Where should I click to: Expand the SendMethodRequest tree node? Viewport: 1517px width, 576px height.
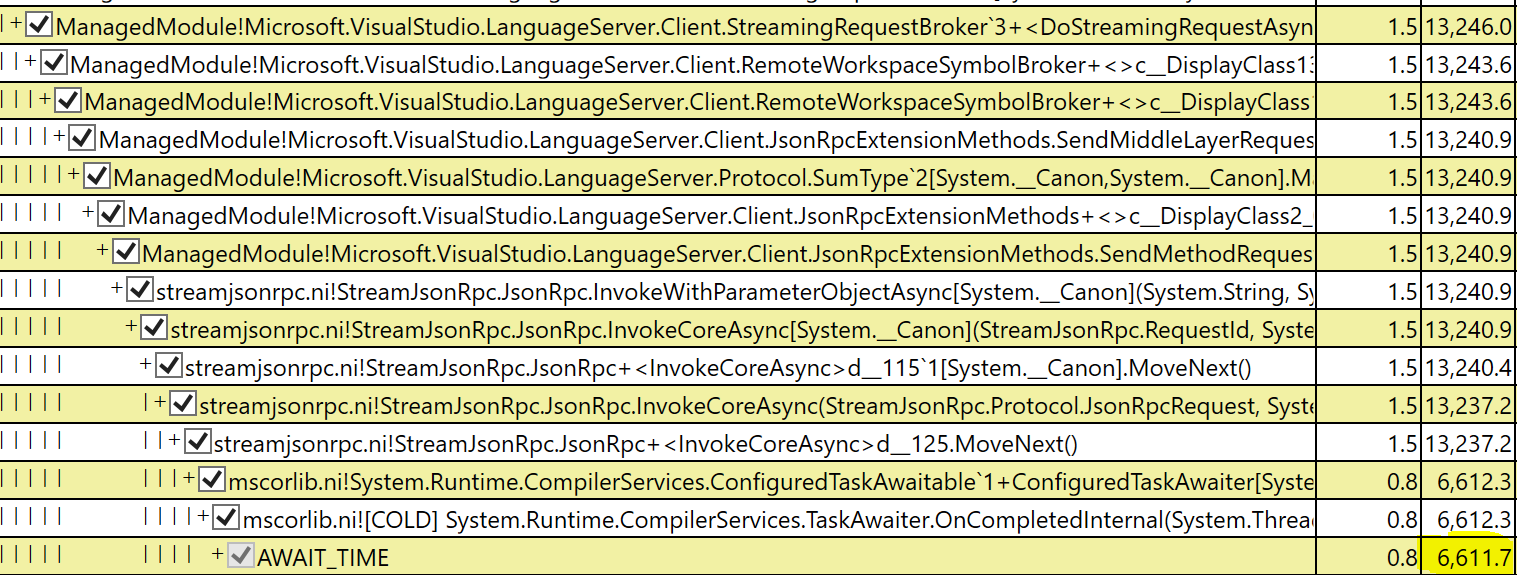pos(103,252)
